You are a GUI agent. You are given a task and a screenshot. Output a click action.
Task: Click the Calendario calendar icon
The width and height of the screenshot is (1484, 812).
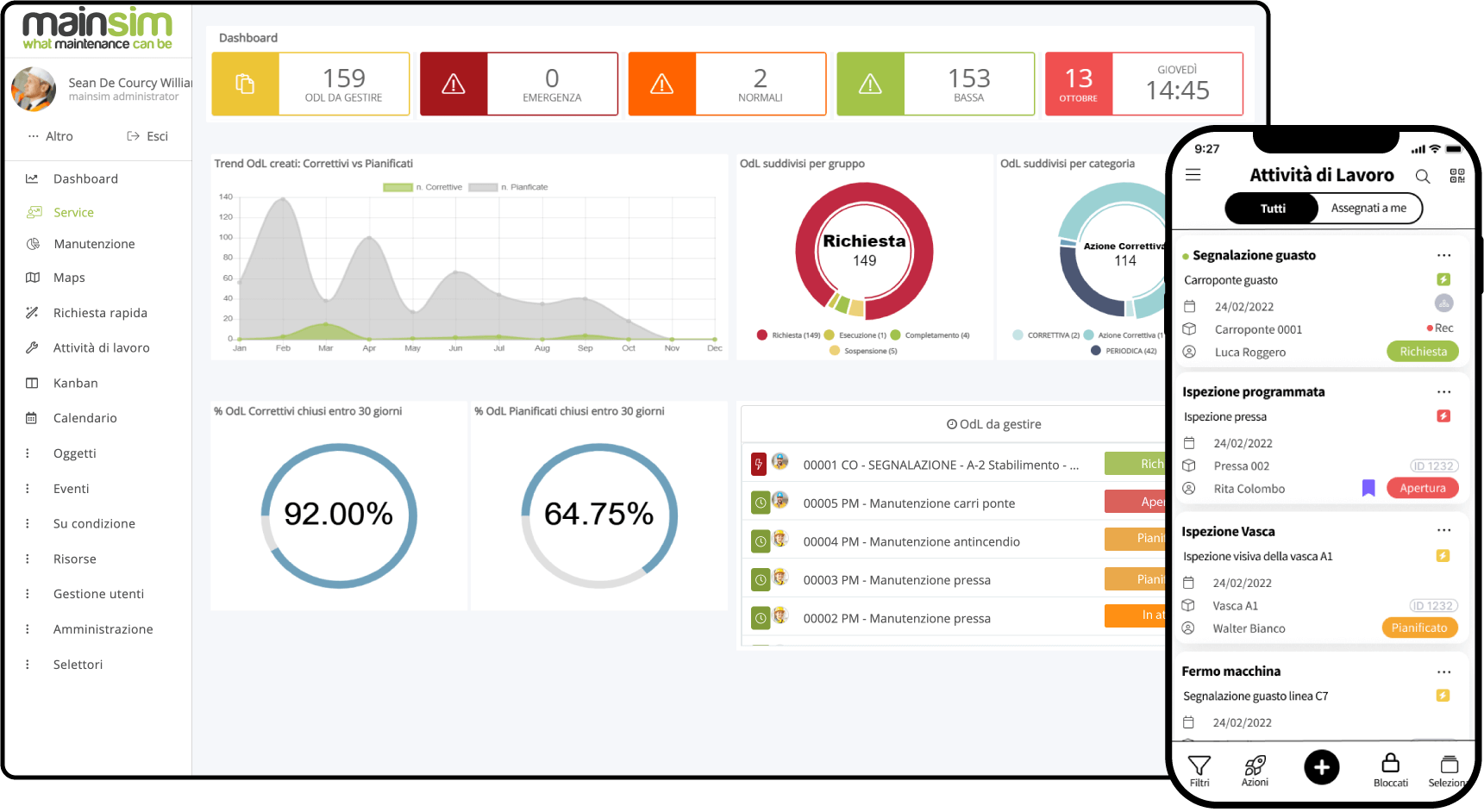click(32, 418)
